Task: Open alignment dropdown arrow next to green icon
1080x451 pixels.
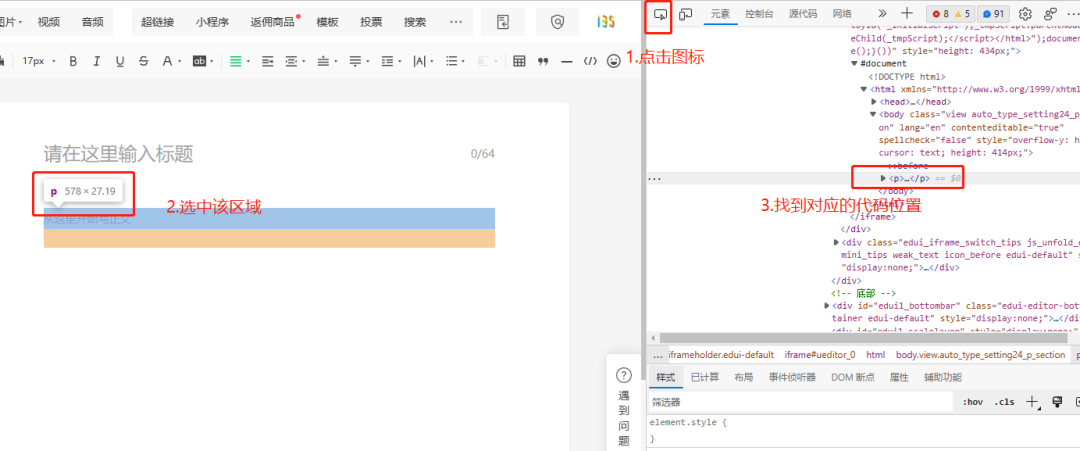Action: (248, 61)
